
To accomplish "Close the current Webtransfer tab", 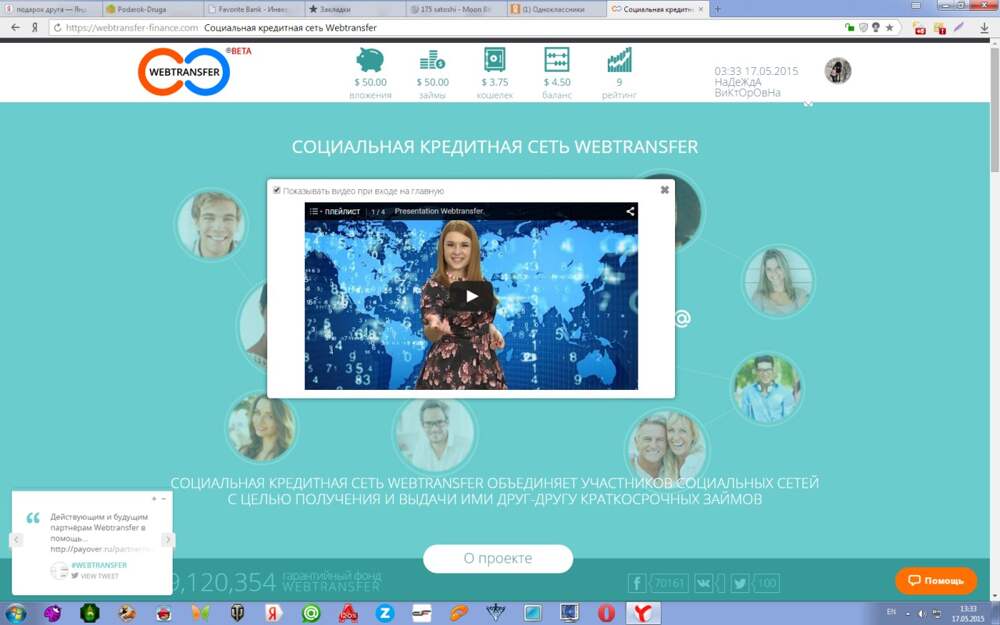I will point(700,9).
